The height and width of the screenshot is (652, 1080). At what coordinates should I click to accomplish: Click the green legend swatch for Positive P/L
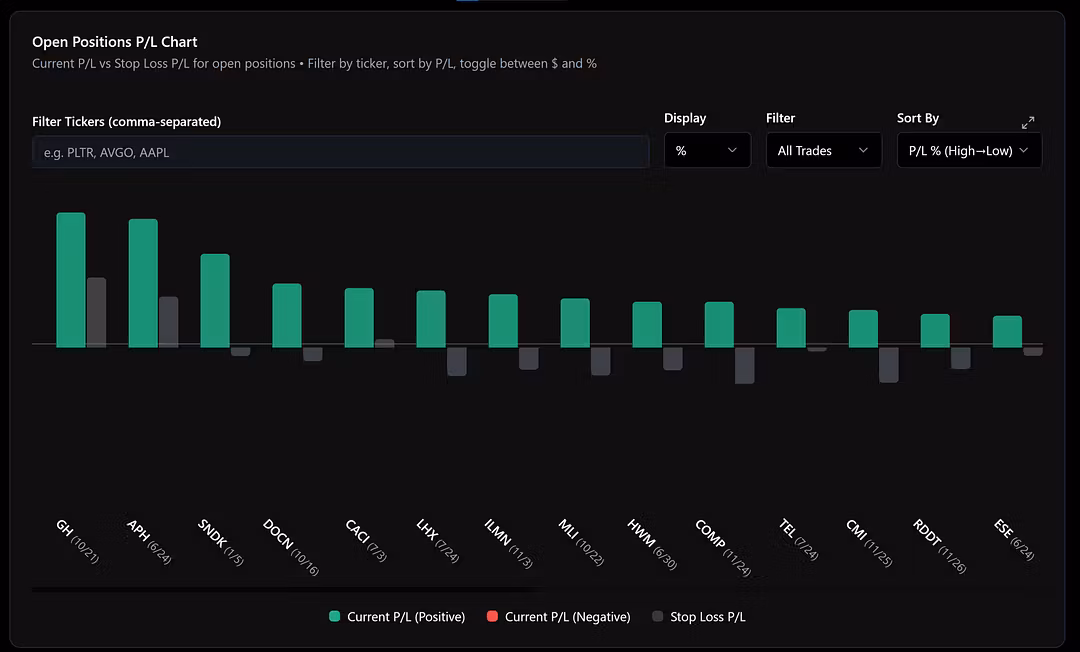[335, 617]
